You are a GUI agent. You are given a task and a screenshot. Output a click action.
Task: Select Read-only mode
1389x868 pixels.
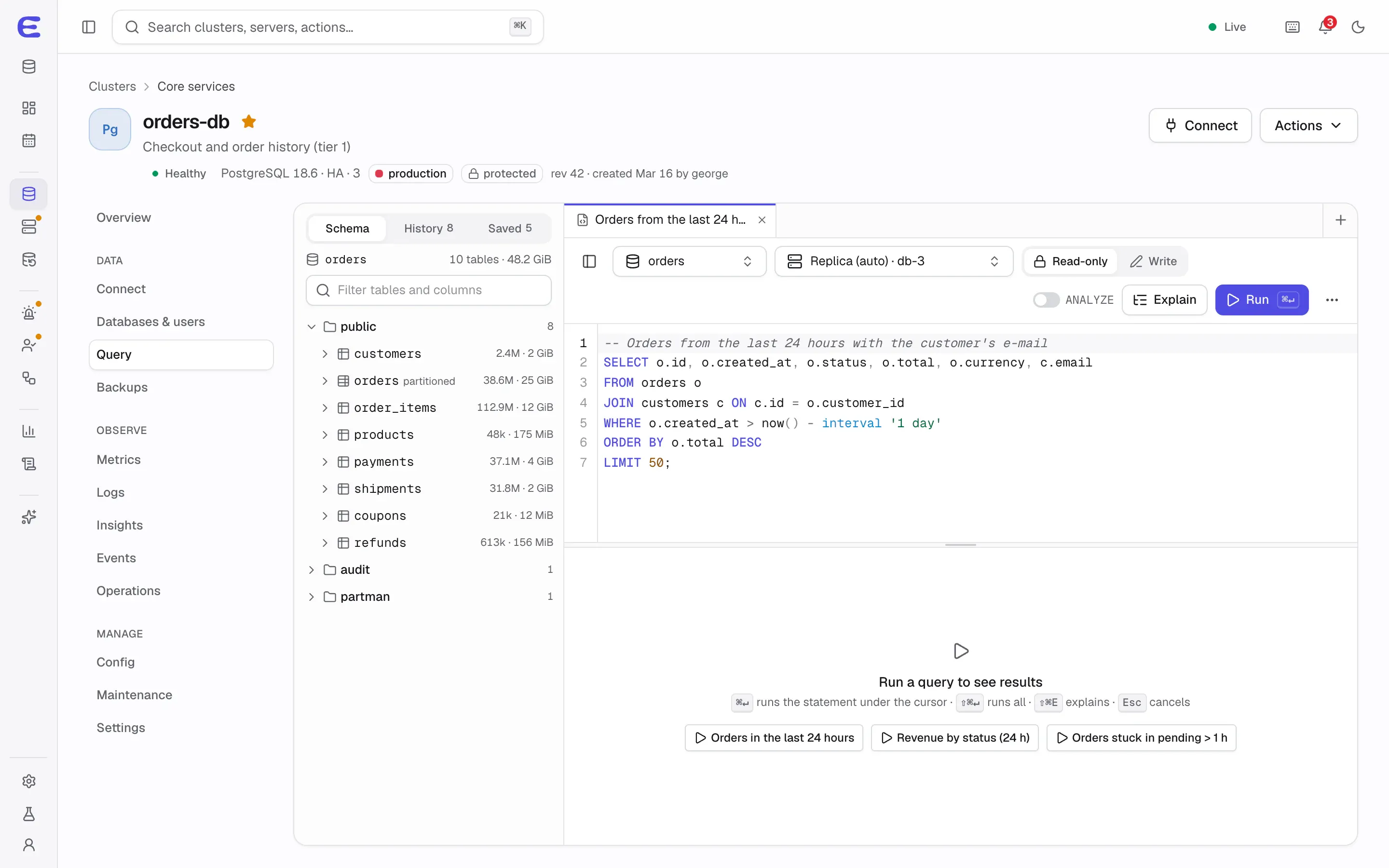point(1071,261)
